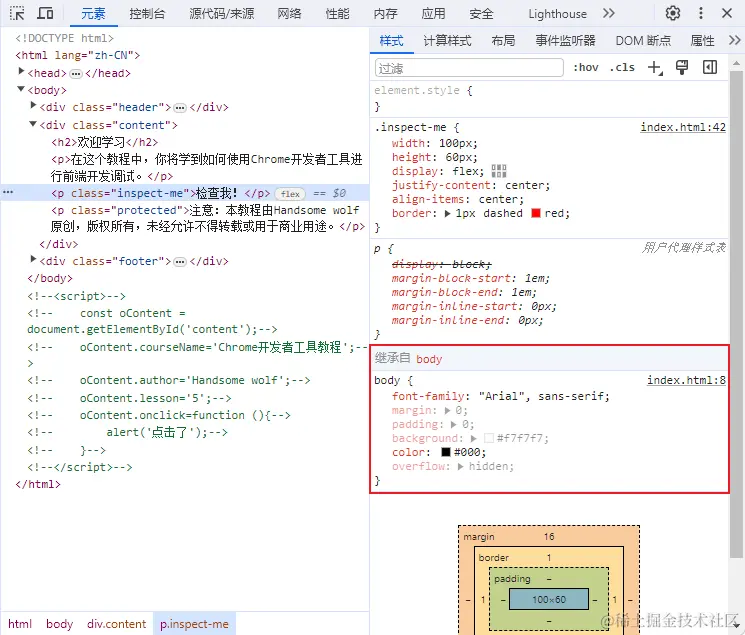745x635 pixels.
Task: Close the DevTools panel
Action: point(727,13)
